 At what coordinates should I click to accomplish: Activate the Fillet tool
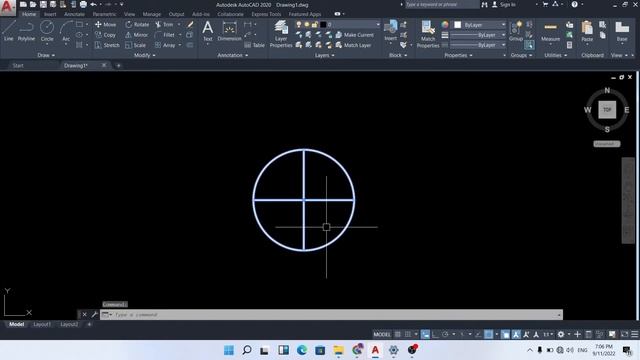click(165, 35)
